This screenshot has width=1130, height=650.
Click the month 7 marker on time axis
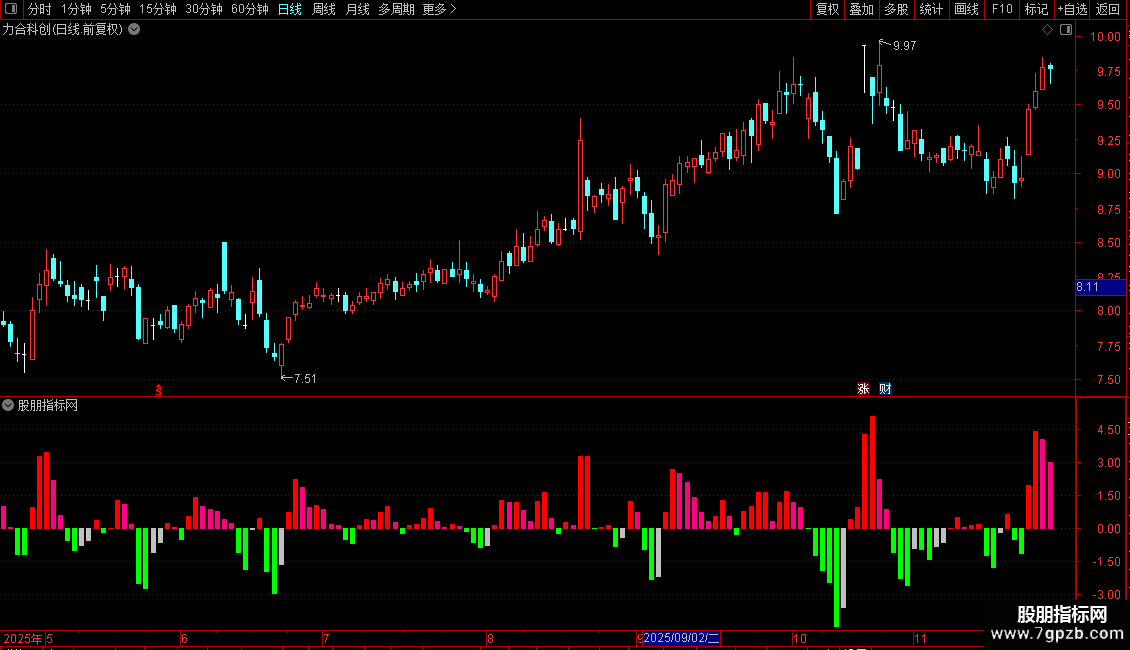[326, 638]
